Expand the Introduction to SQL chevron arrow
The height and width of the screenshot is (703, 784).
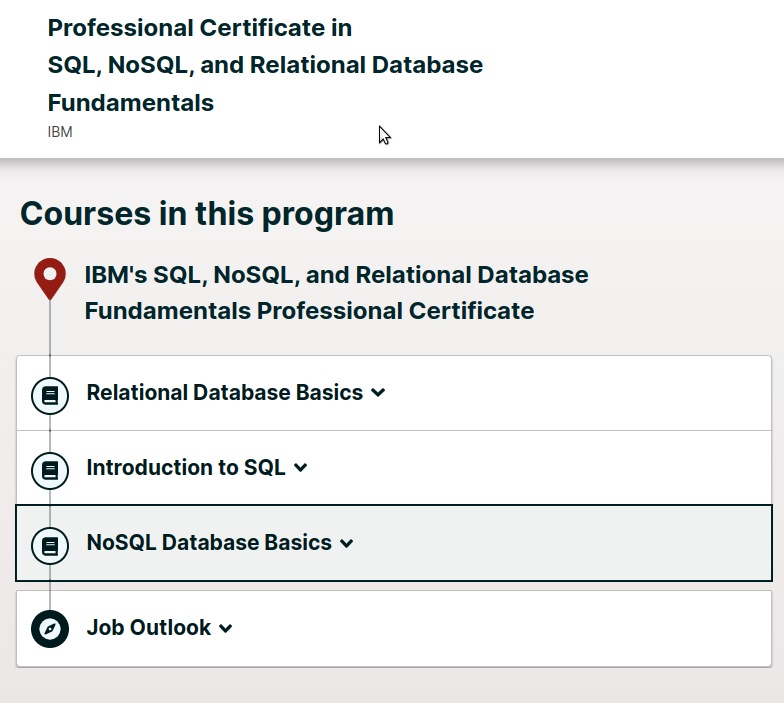301,468
